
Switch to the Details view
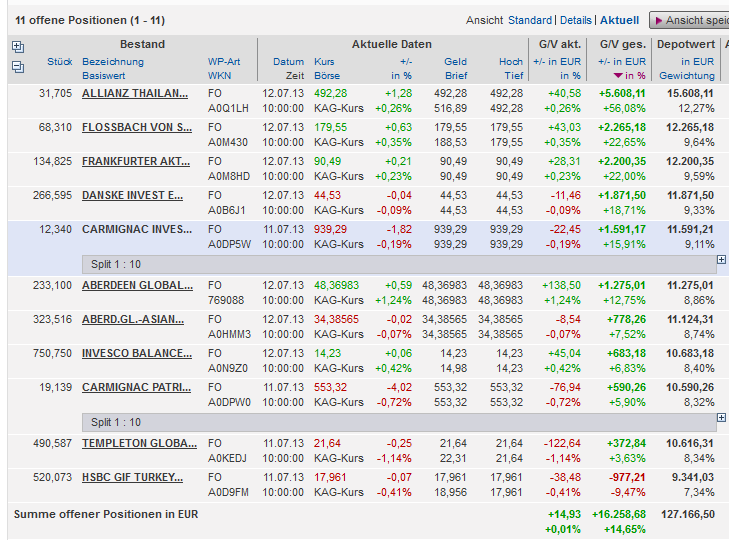pyautogui.click(x=576, y=20)
